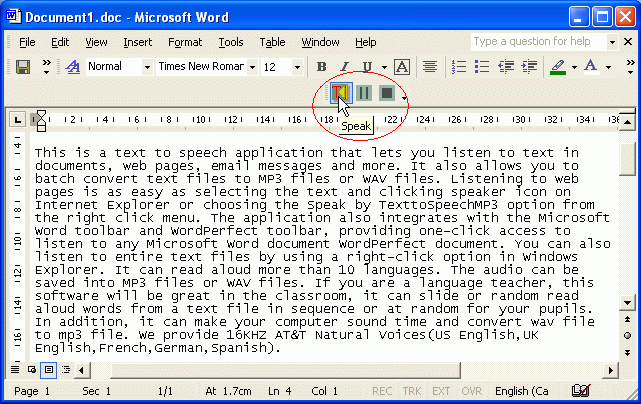Open the font color dropdown arrow
The width and height of the screenshot is (641, 404).
[x=608, y=67]
